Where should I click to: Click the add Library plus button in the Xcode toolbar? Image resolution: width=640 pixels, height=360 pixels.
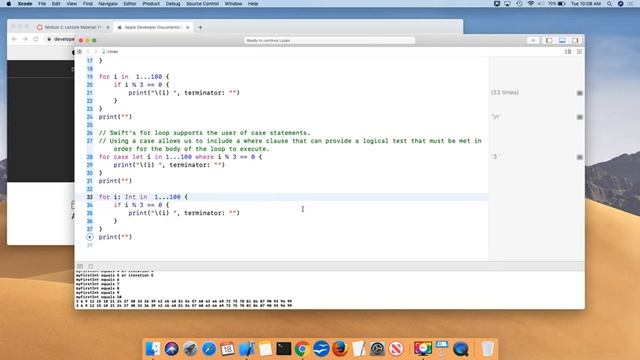(x=533, y=40)
